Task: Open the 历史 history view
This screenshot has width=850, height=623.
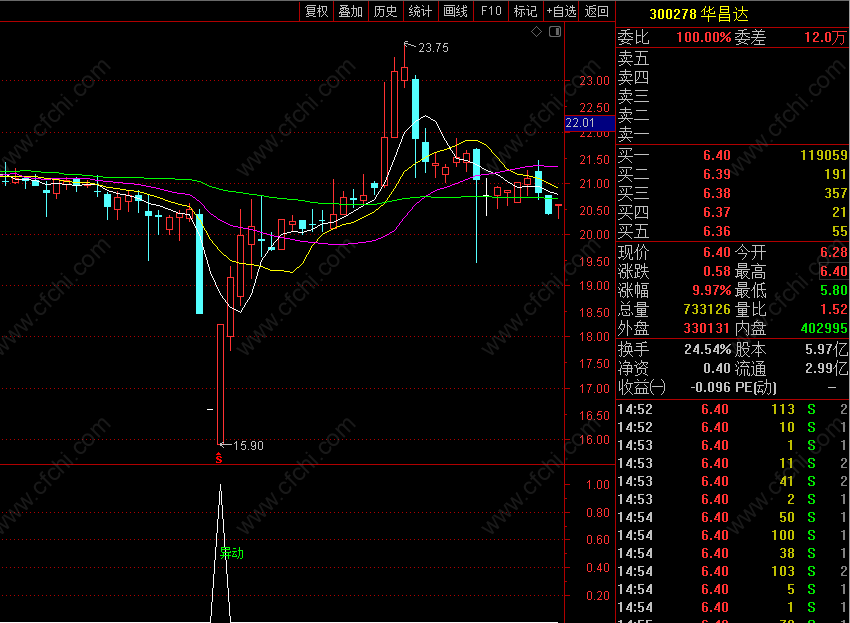Action: (x=385, y=11)
